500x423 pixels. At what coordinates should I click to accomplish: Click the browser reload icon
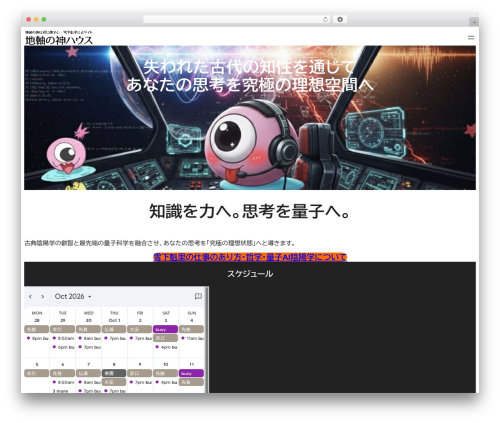pos(325,20)
